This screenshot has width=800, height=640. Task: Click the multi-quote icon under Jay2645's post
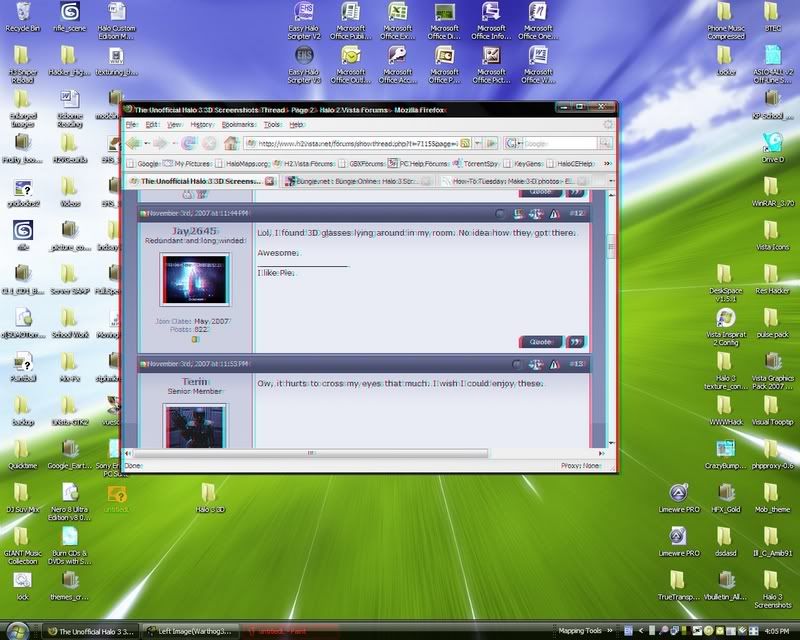[x=577, y=342]
